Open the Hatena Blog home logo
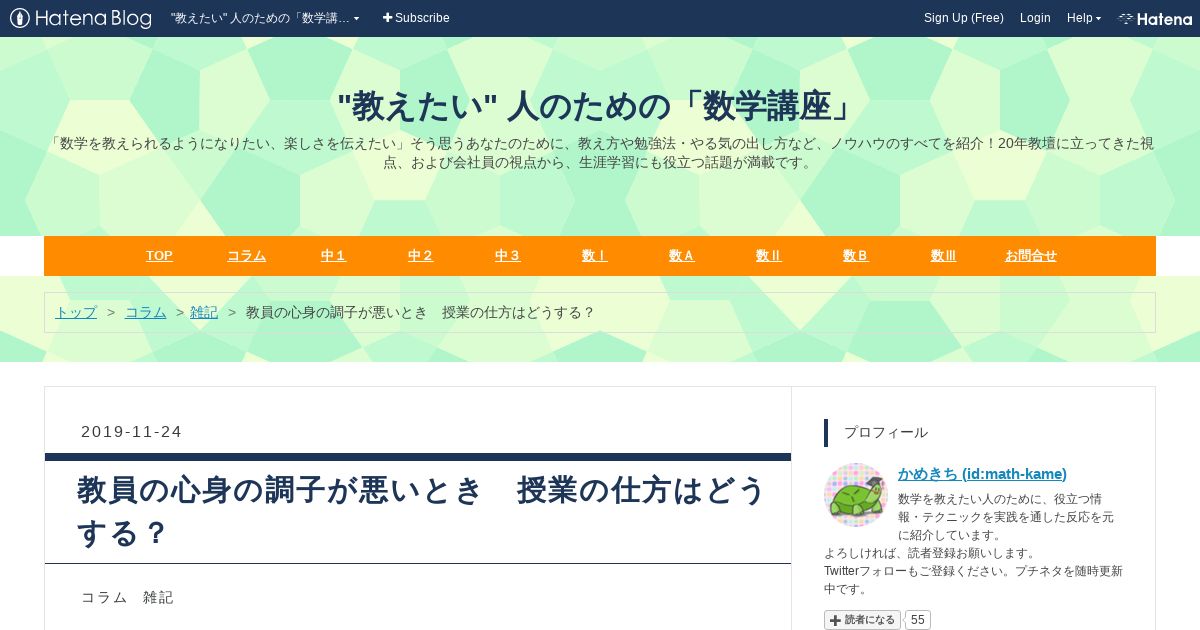 coord(81,18)
